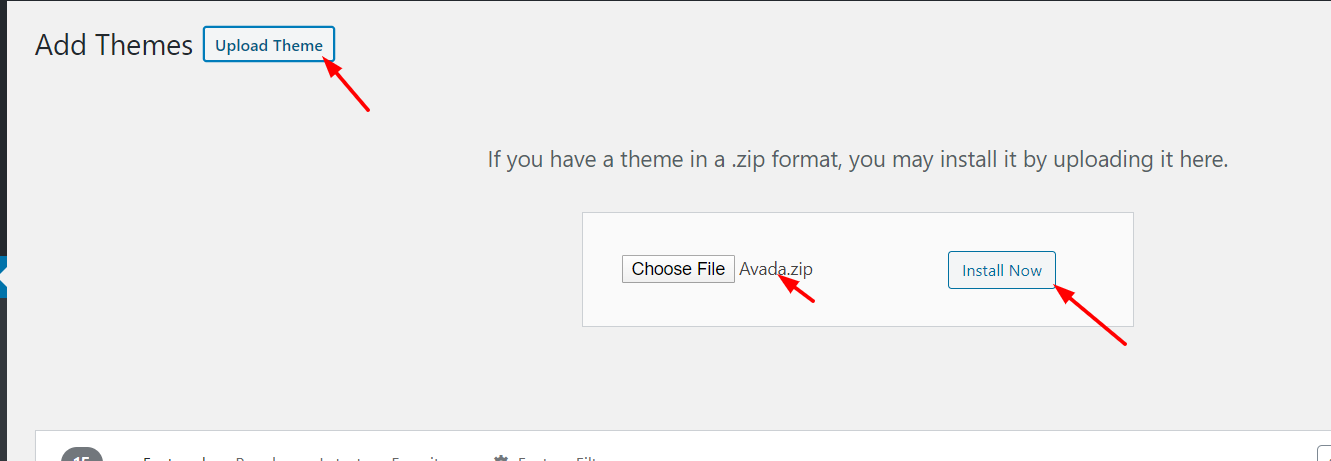Start installation with Install Now
The width and height of the screenshot is (1331, 461).
coord(1002,270)
